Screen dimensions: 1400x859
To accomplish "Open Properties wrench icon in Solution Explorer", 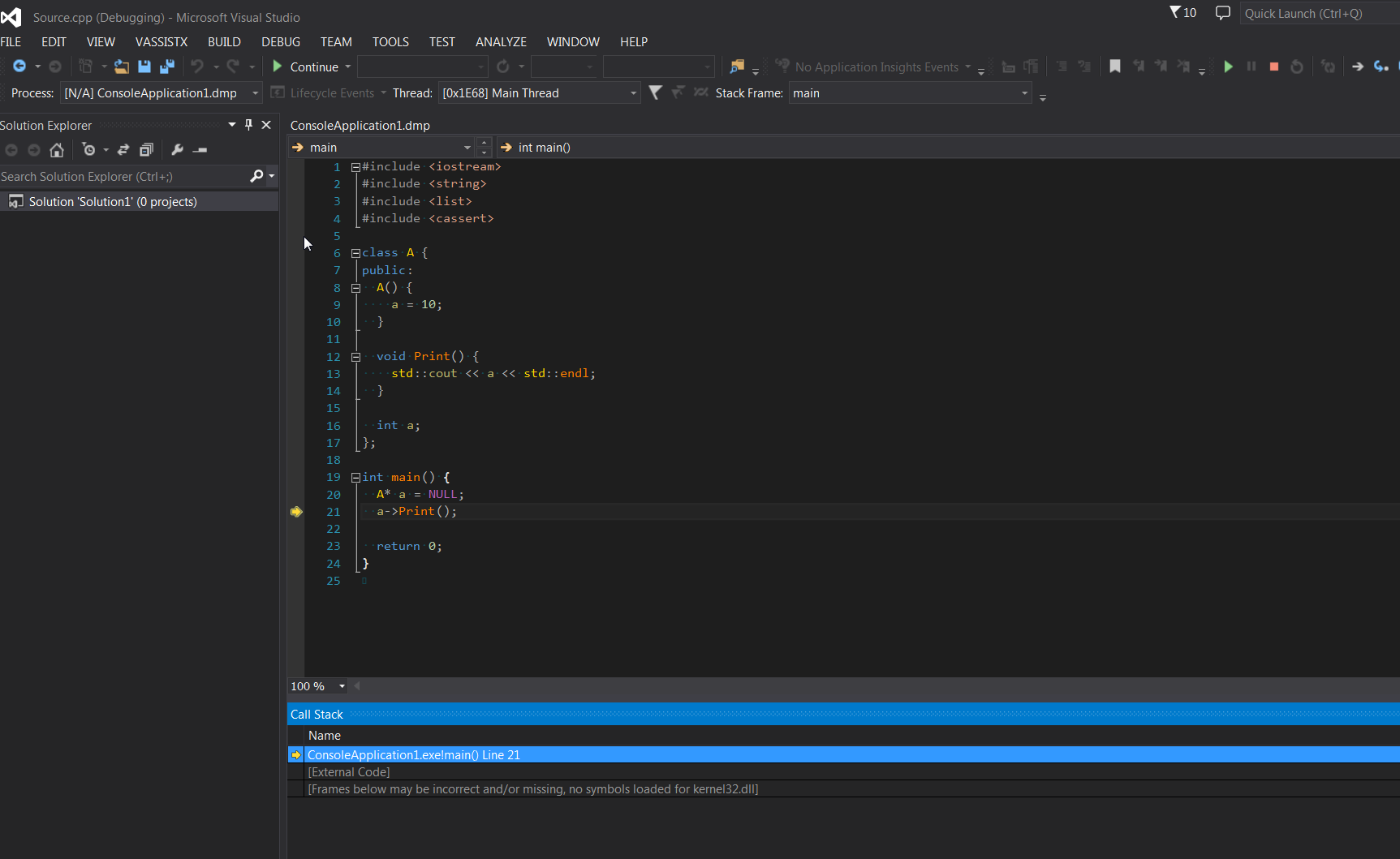I will coord(177,150).
